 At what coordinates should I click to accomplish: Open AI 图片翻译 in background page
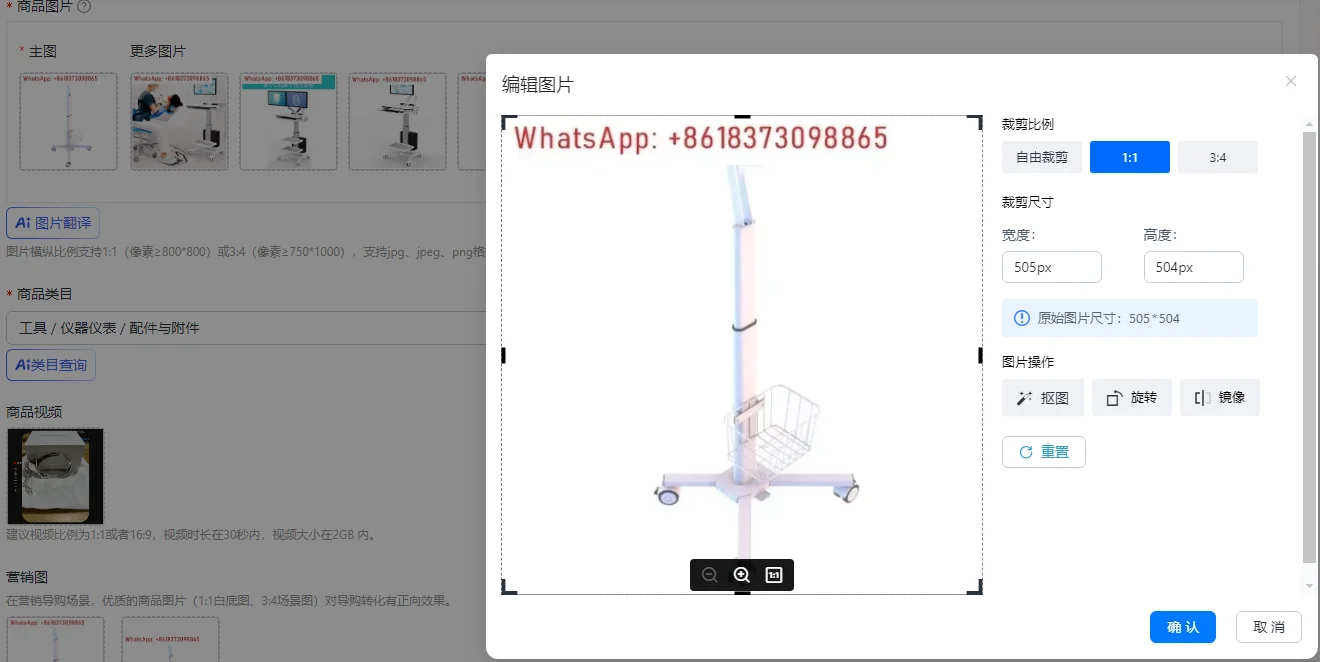(53, 222)
